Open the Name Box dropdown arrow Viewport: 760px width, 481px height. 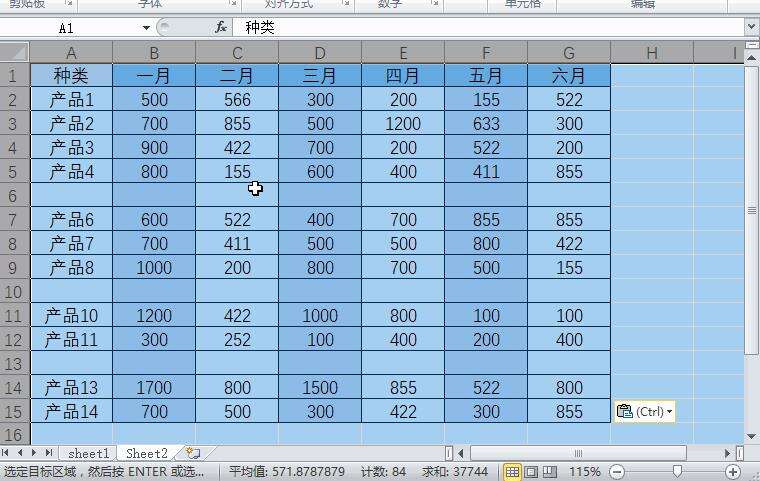tap(146, 28)
